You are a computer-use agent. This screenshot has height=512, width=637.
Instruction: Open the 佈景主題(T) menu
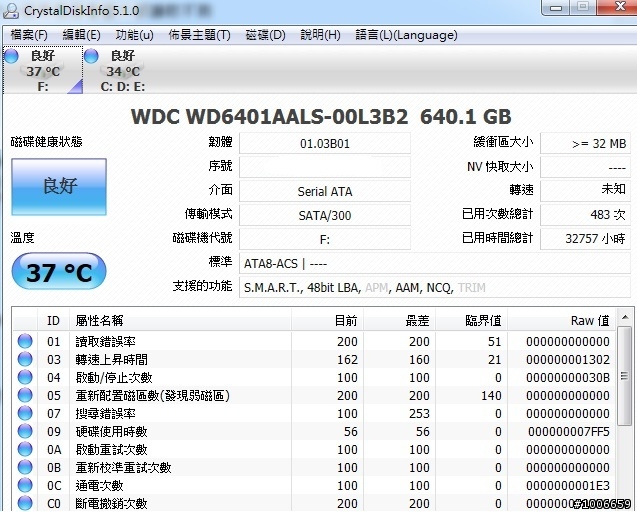point(199,35)
